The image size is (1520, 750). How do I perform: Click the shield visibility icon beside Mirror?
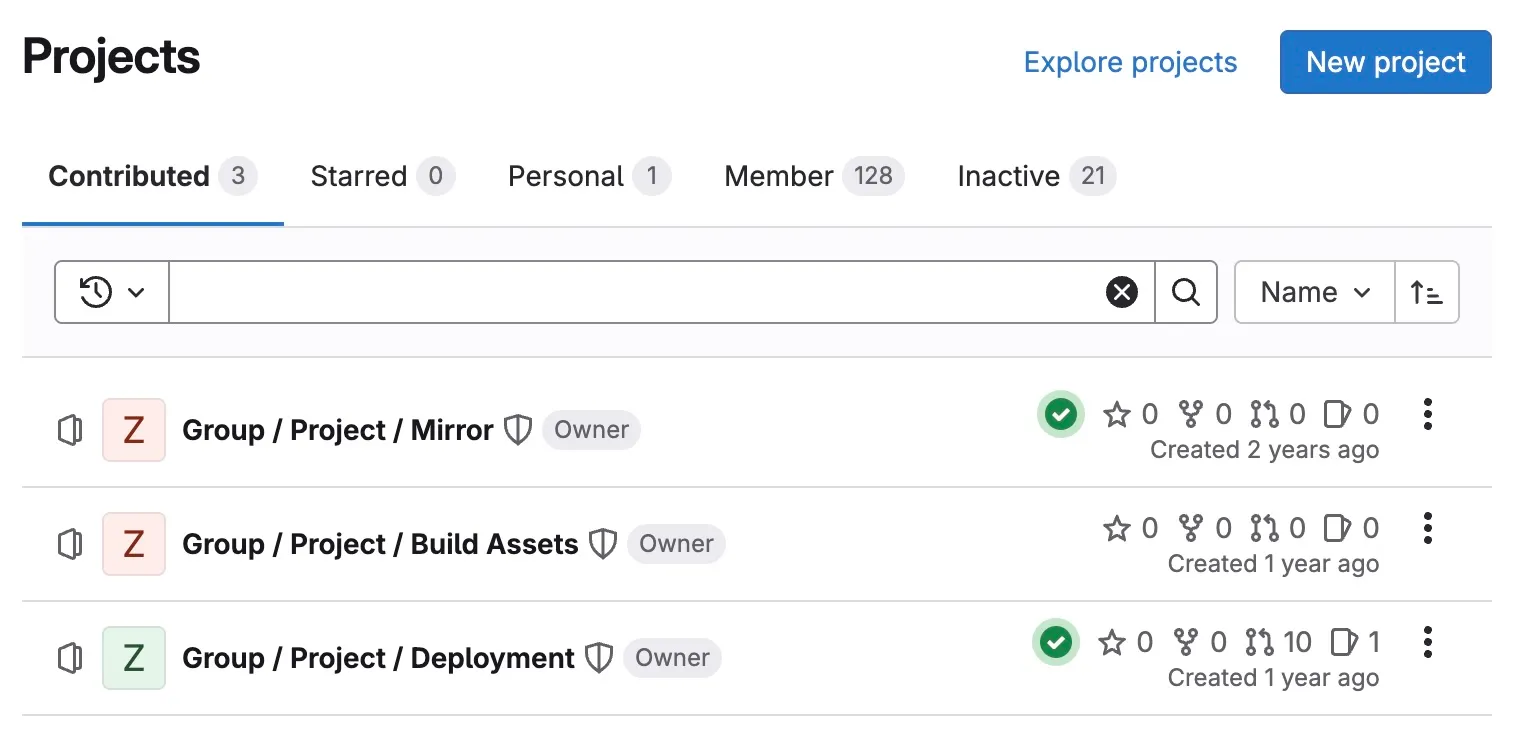517,430
